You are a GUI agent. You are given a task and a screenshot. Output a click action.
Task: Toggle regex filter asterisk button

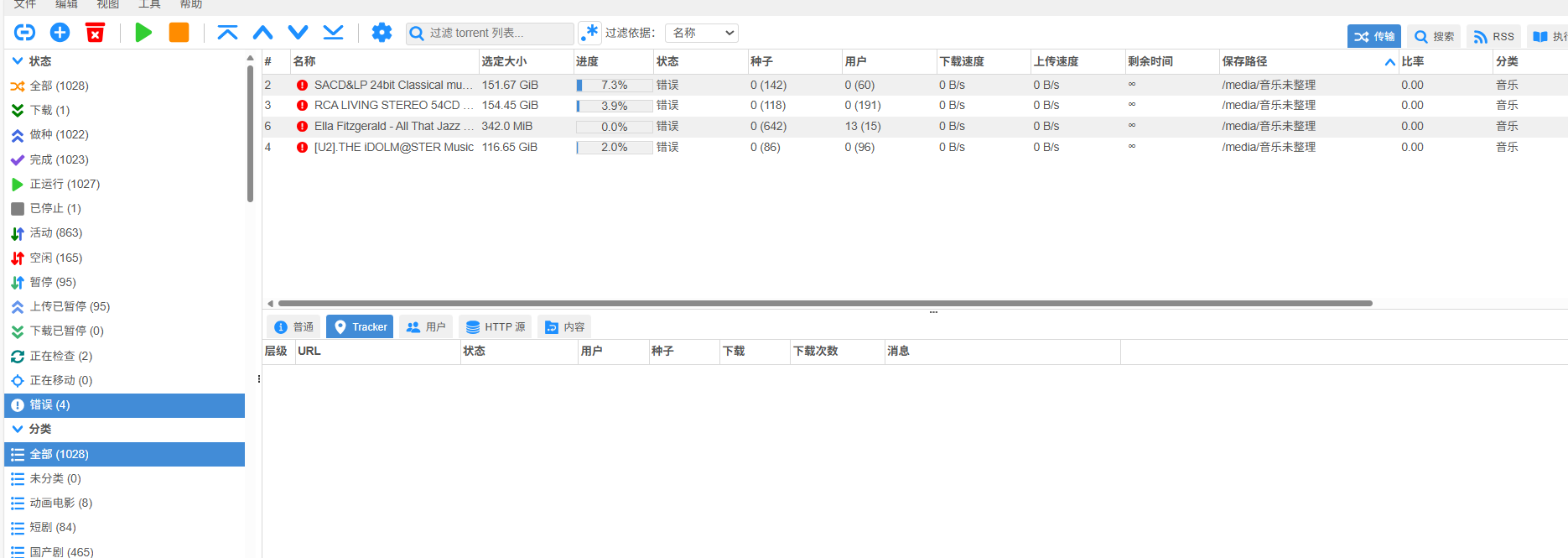pyautogui.click(x=590, y=33)
